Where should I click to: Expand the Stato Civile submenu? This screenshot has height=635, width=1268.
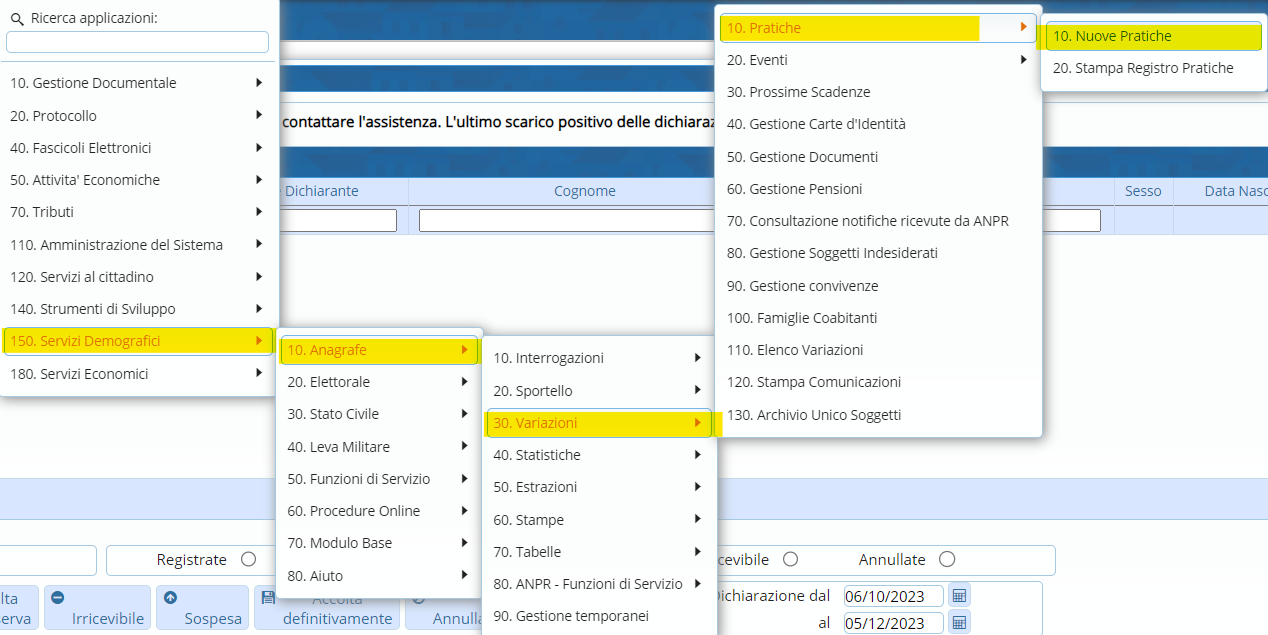[x=464, y=414]
